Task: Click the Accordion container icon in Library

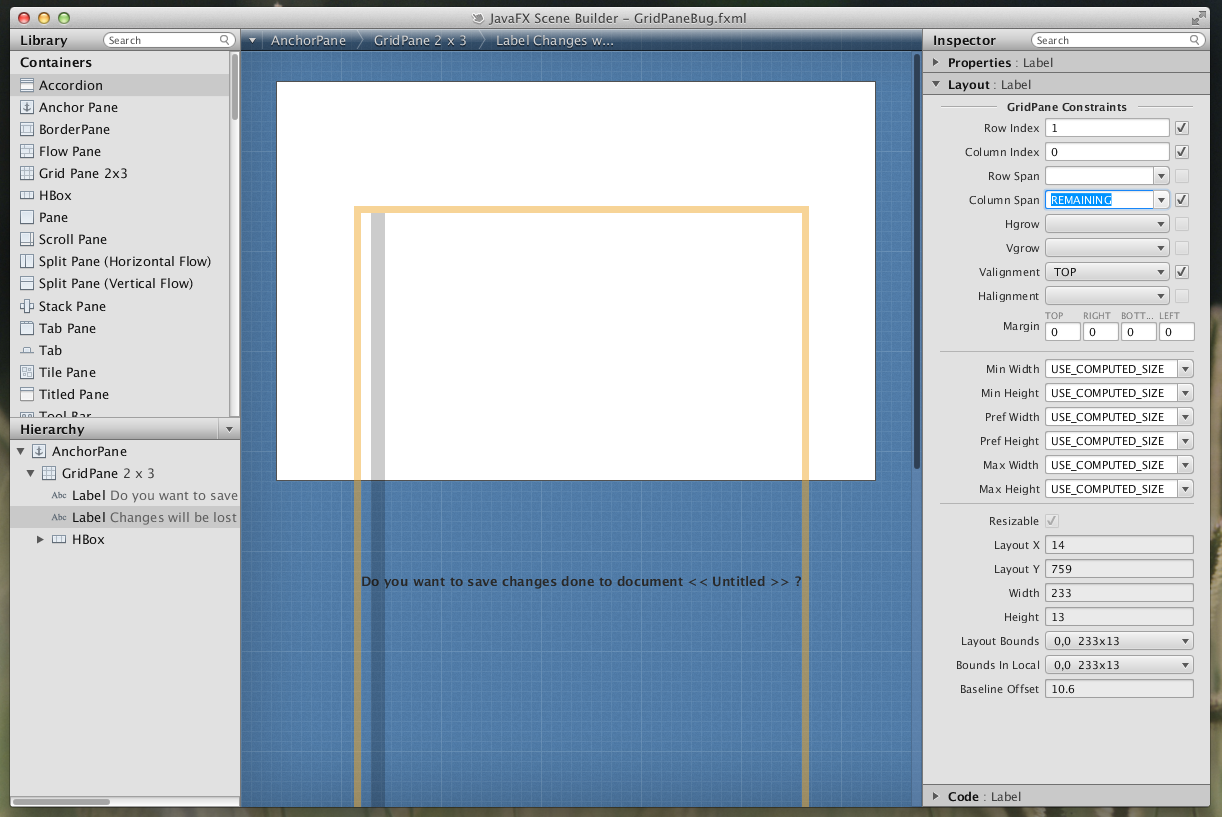Action: click(27, 86)
